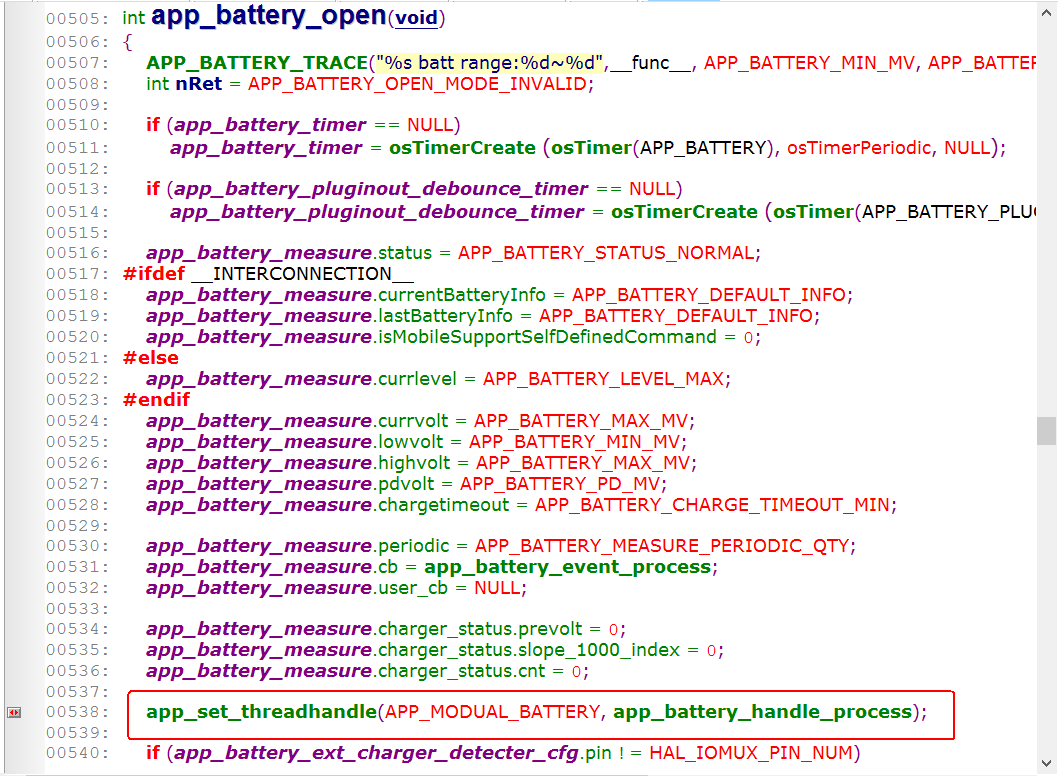Click __INTERCONNECTION__ macro name
Image resolution: width=1058 pixels, height=776 pixels.
click(302, 274)
